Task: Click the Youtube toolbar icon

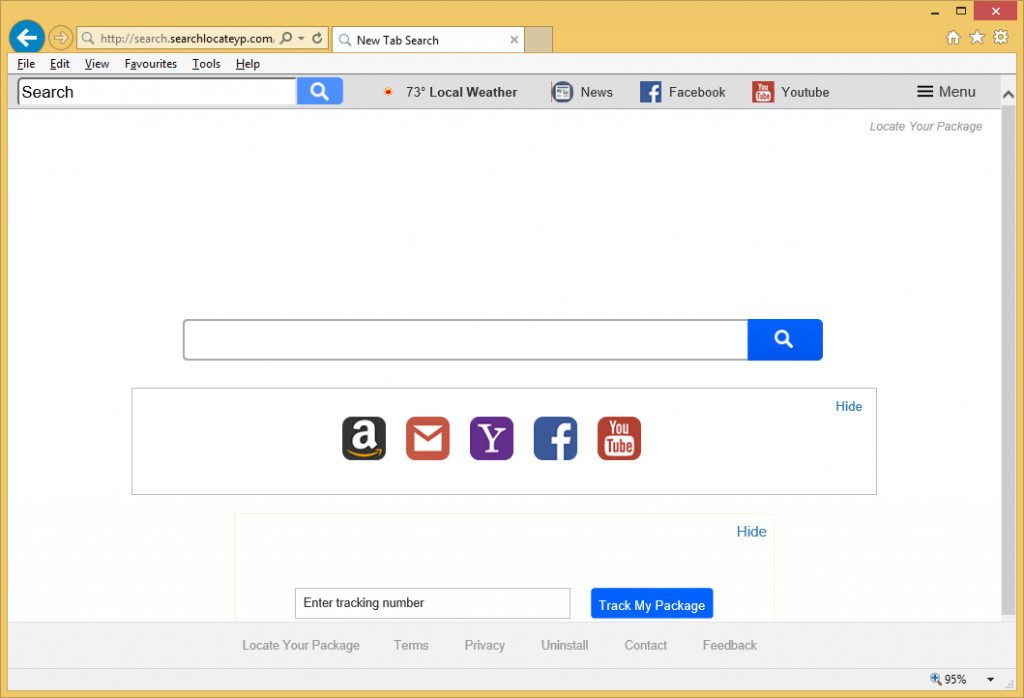Action: [763, 92]
